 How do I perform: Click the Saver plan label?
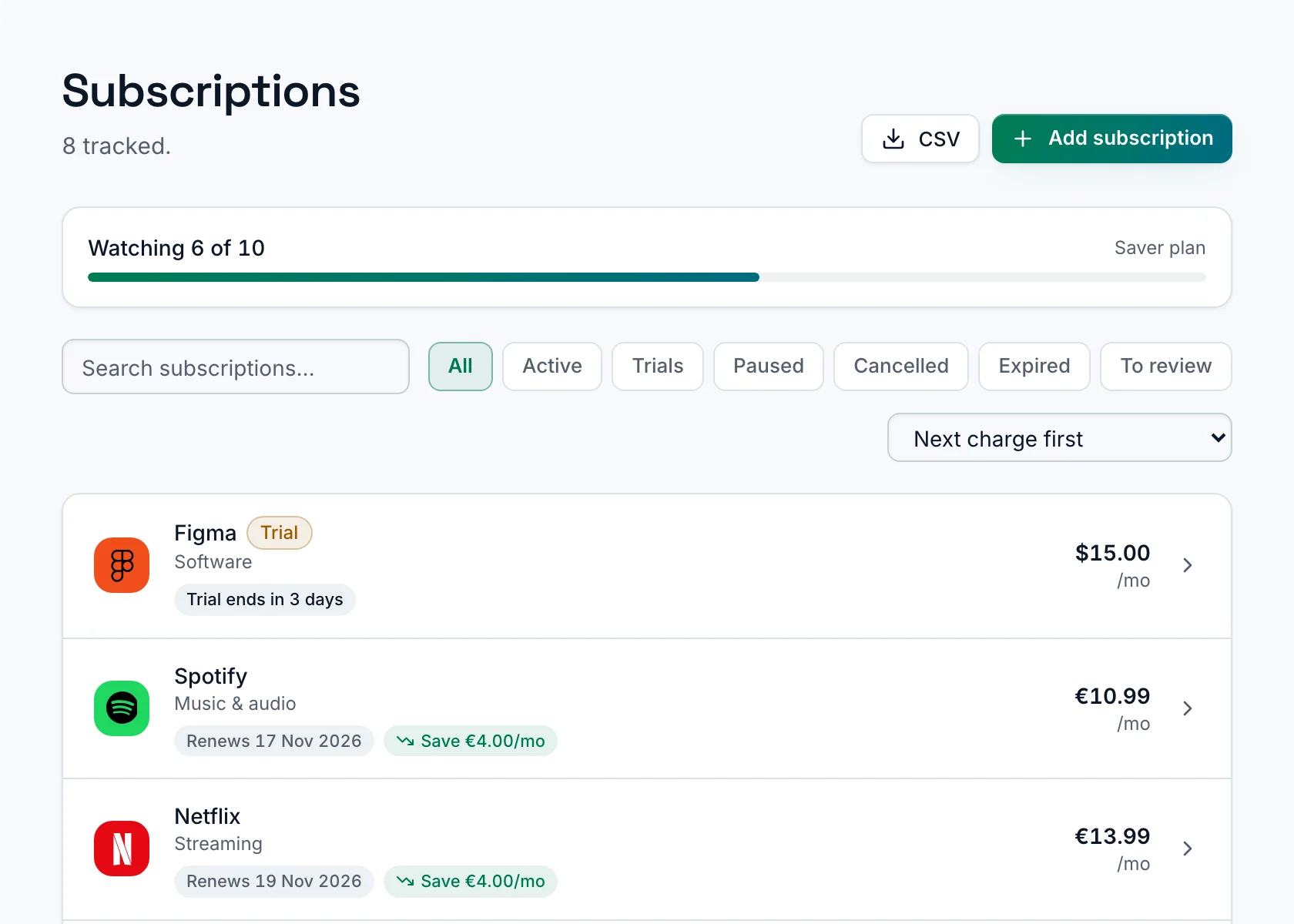1160,248
